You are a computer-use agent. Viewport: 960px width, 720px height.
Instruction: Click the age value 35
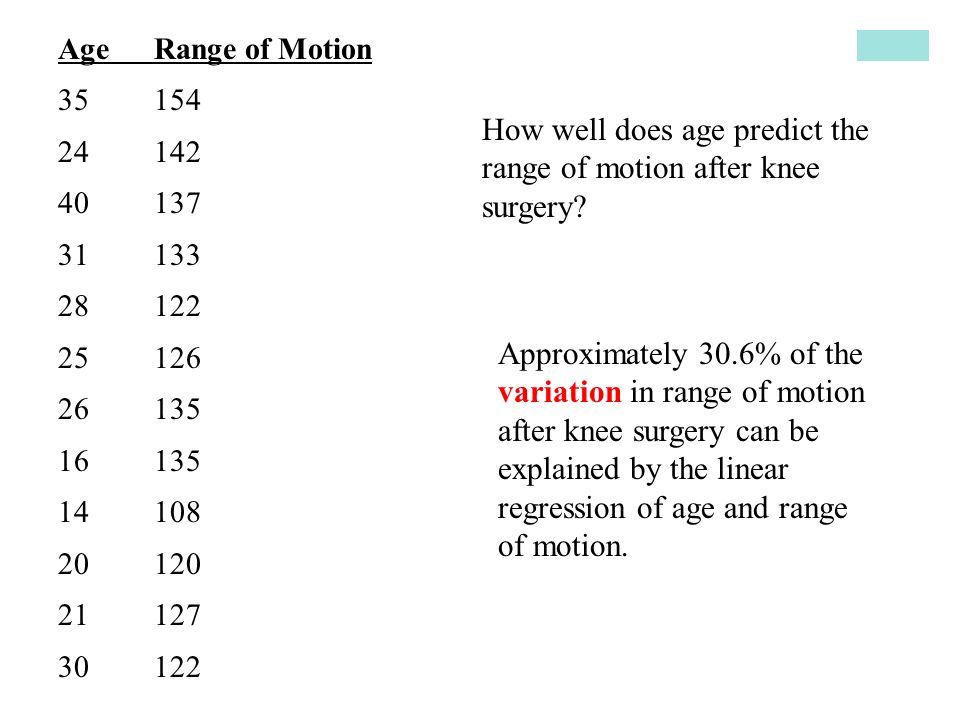(x=73, y=100)
